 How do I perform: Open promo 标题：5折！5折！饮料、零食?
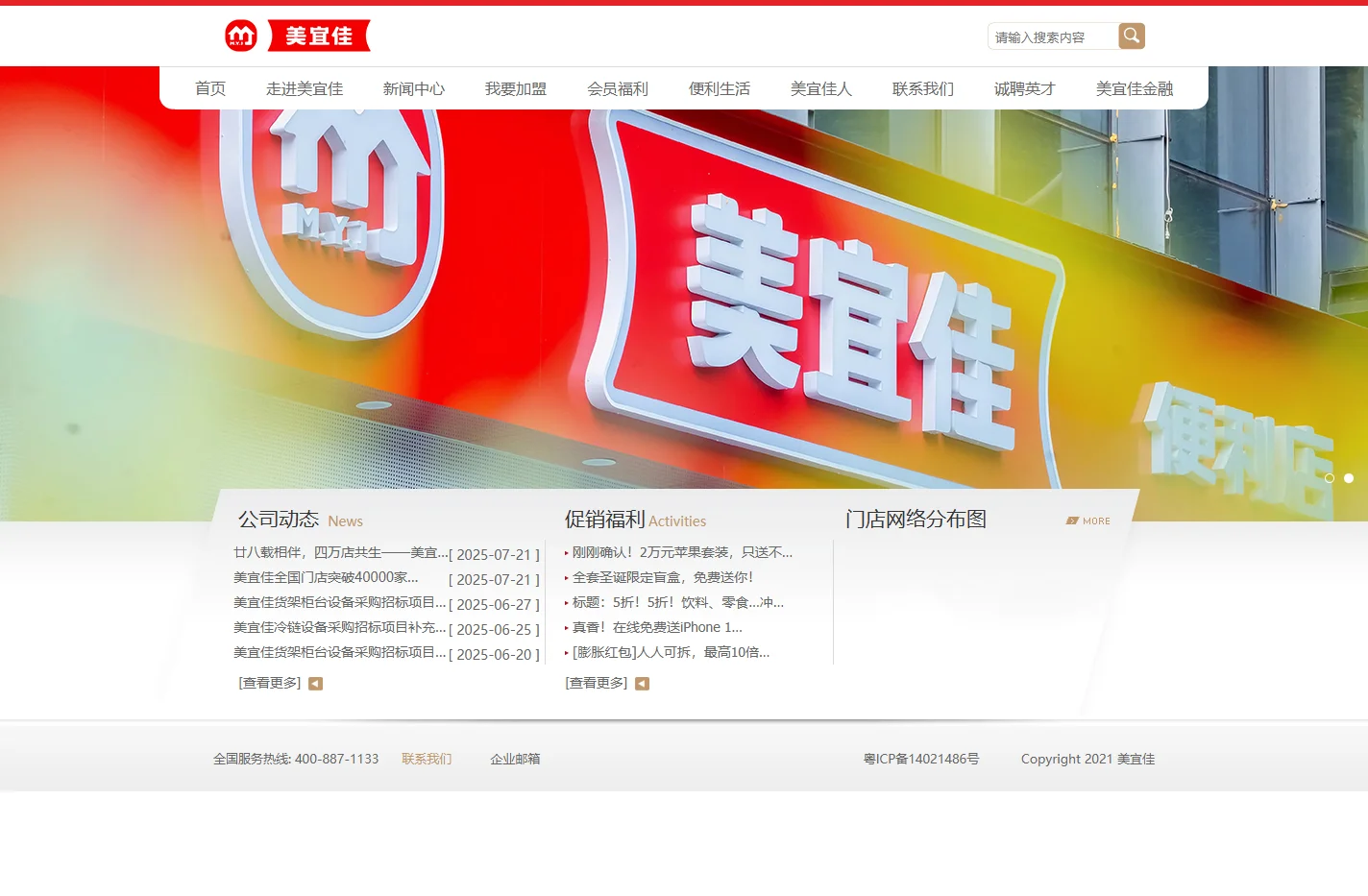(x=678, y=602)
